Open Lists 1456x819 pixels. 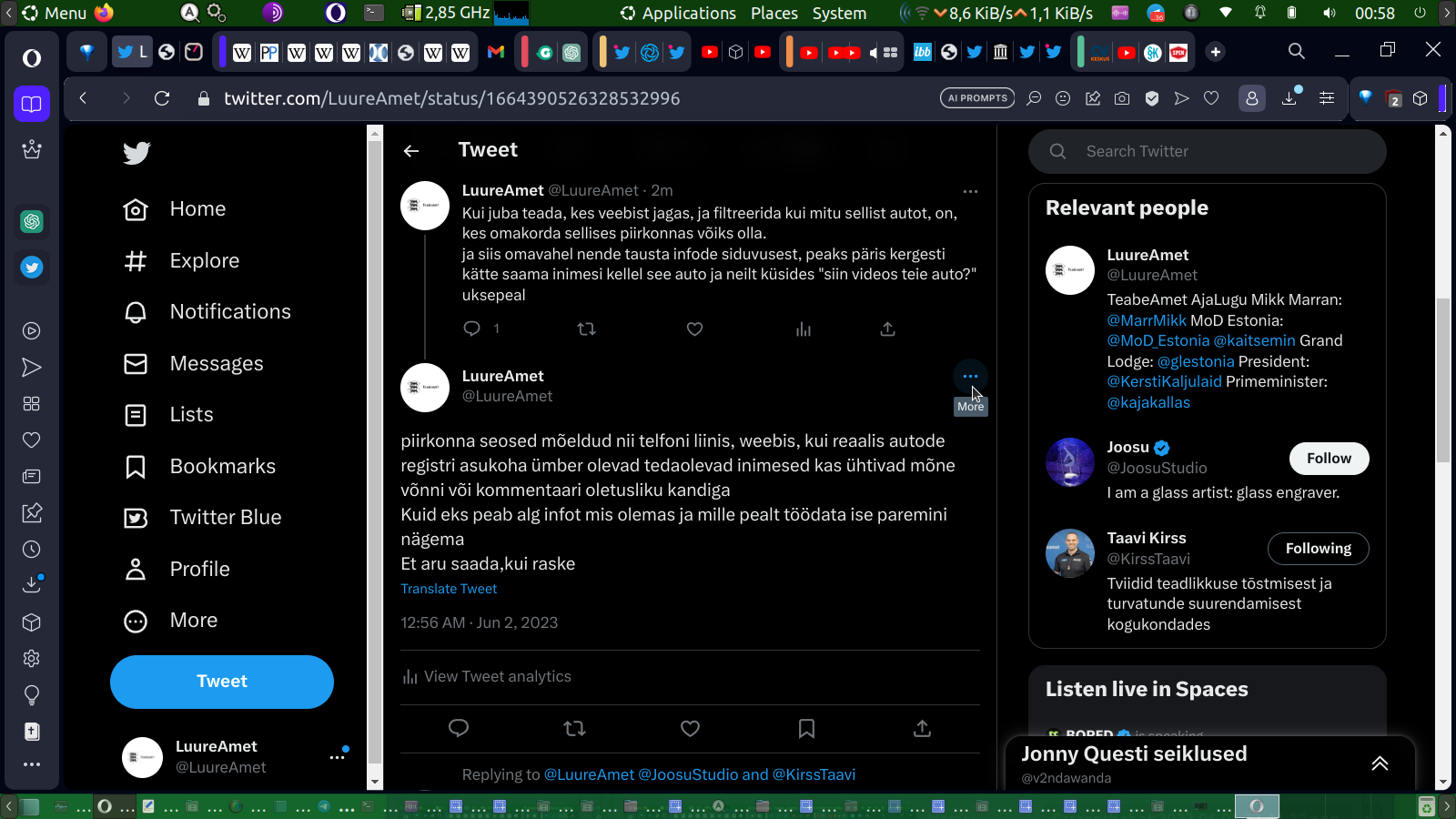(x=168, y=415)
